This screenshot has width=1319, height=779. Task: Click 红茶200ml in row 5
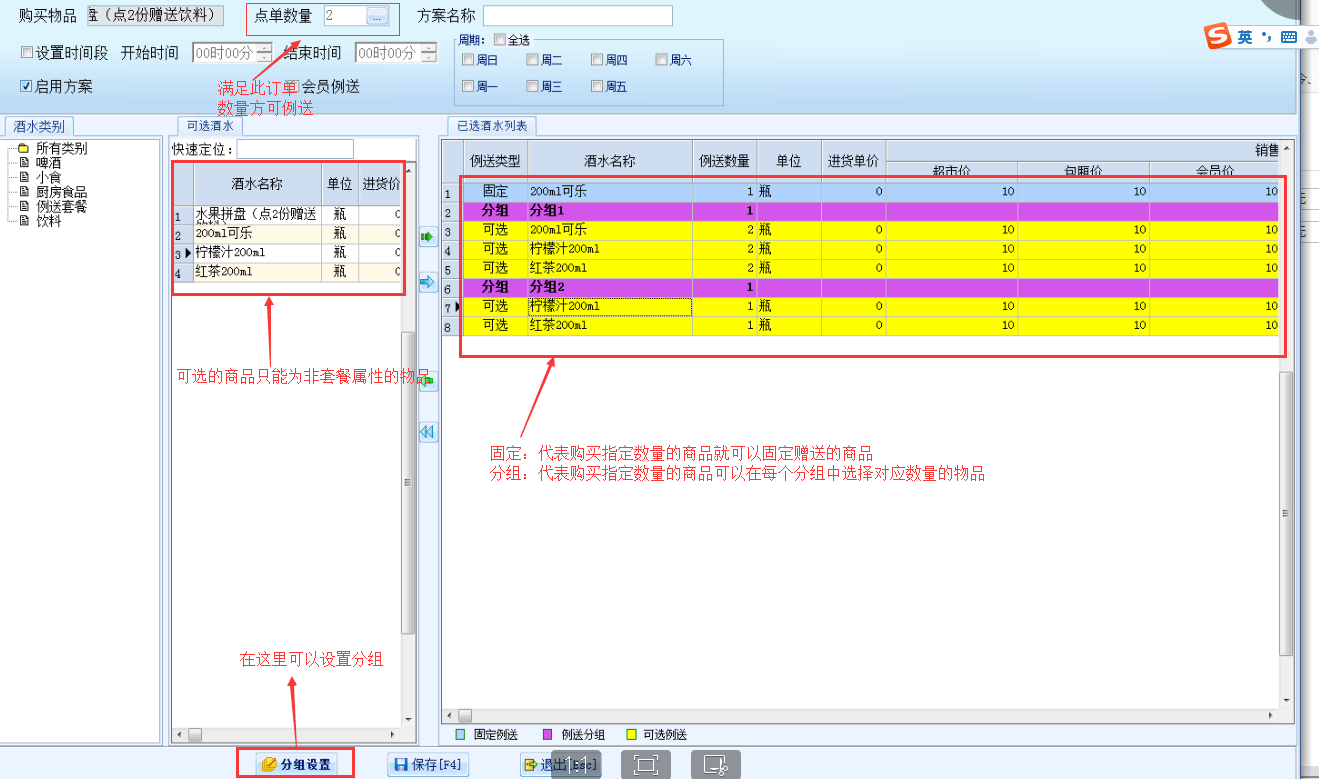610,268
